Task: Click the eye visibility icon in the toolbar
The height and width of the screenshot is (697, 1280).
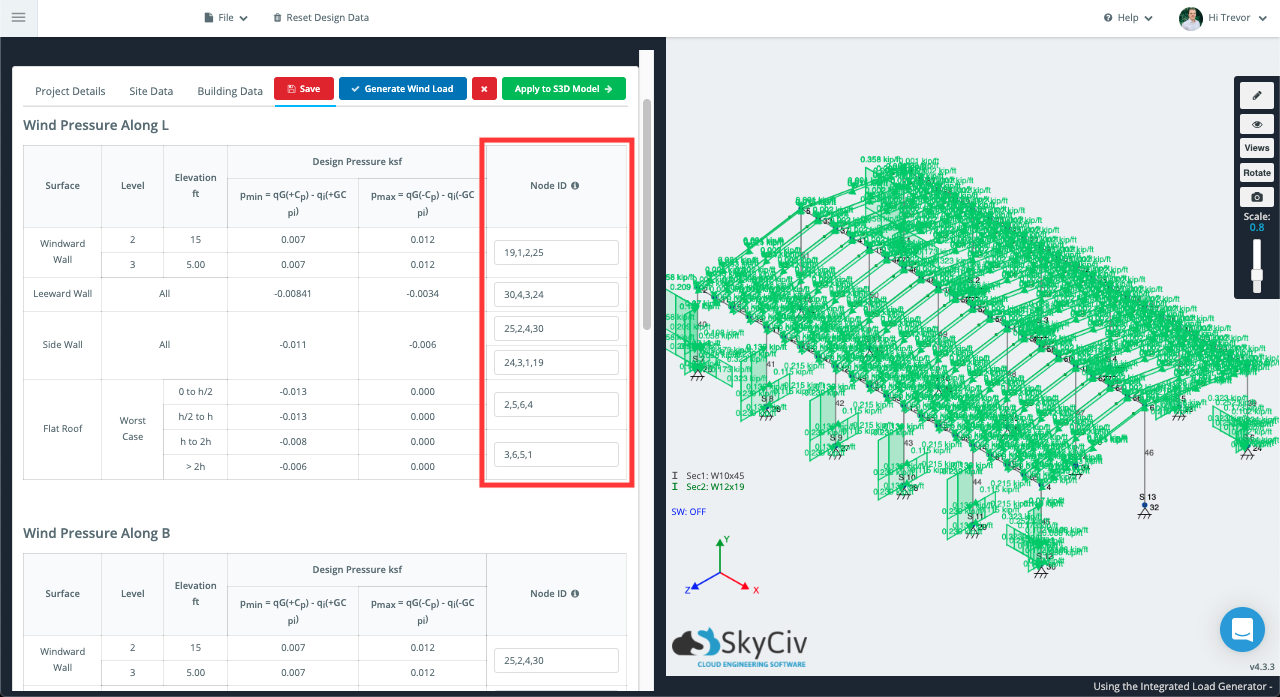Action: pos(1256,123)
